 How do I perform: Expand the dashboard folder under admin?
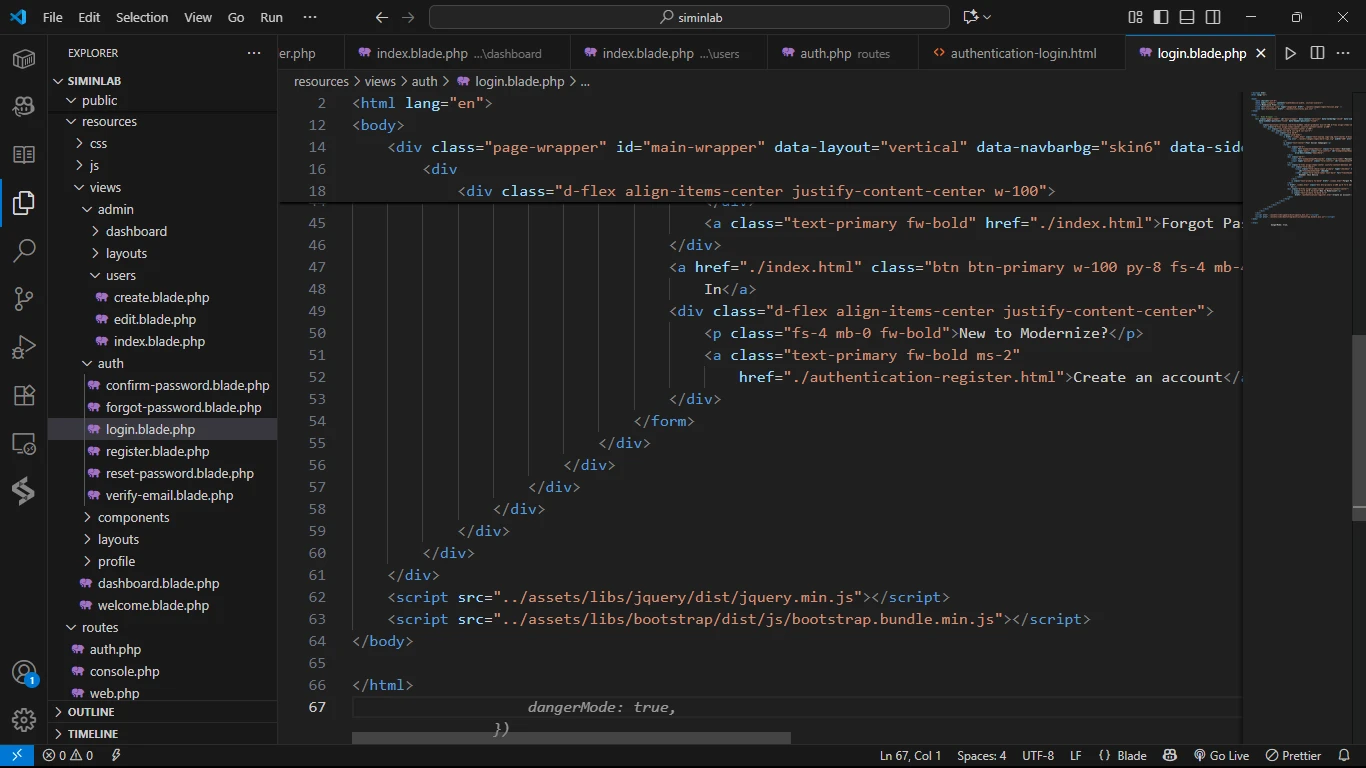tap(136, 231)
